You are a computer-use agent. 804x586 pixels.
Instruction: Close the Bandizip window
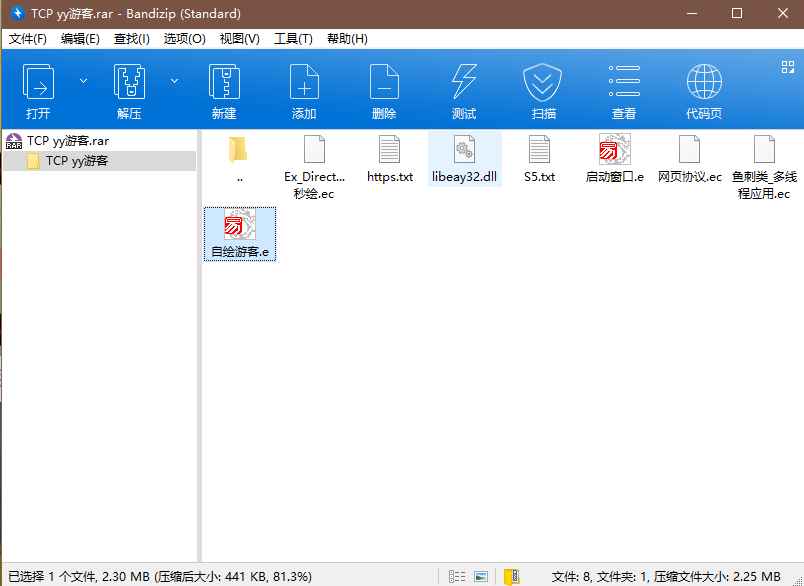[x=783, y=14]
